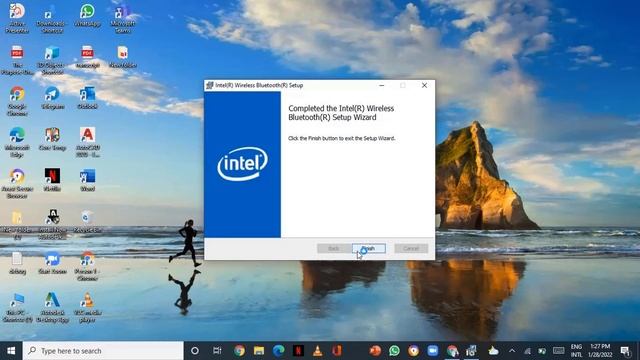Open Netflix from the taskbar
The height and width of the screenshot is (360, 640).
point(298,351)
